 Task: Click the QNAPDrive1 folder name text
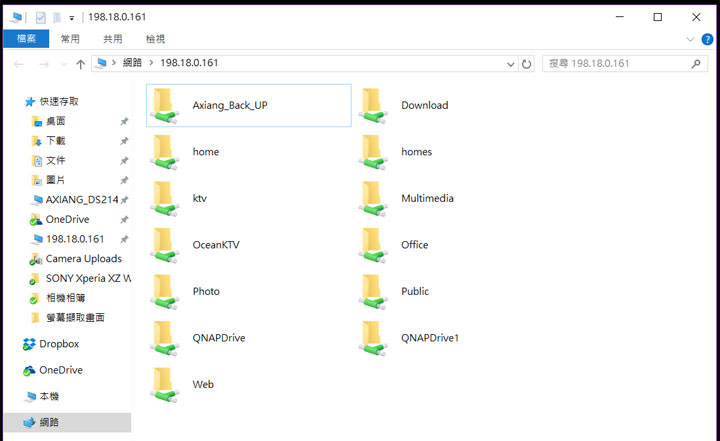[430, 338]
